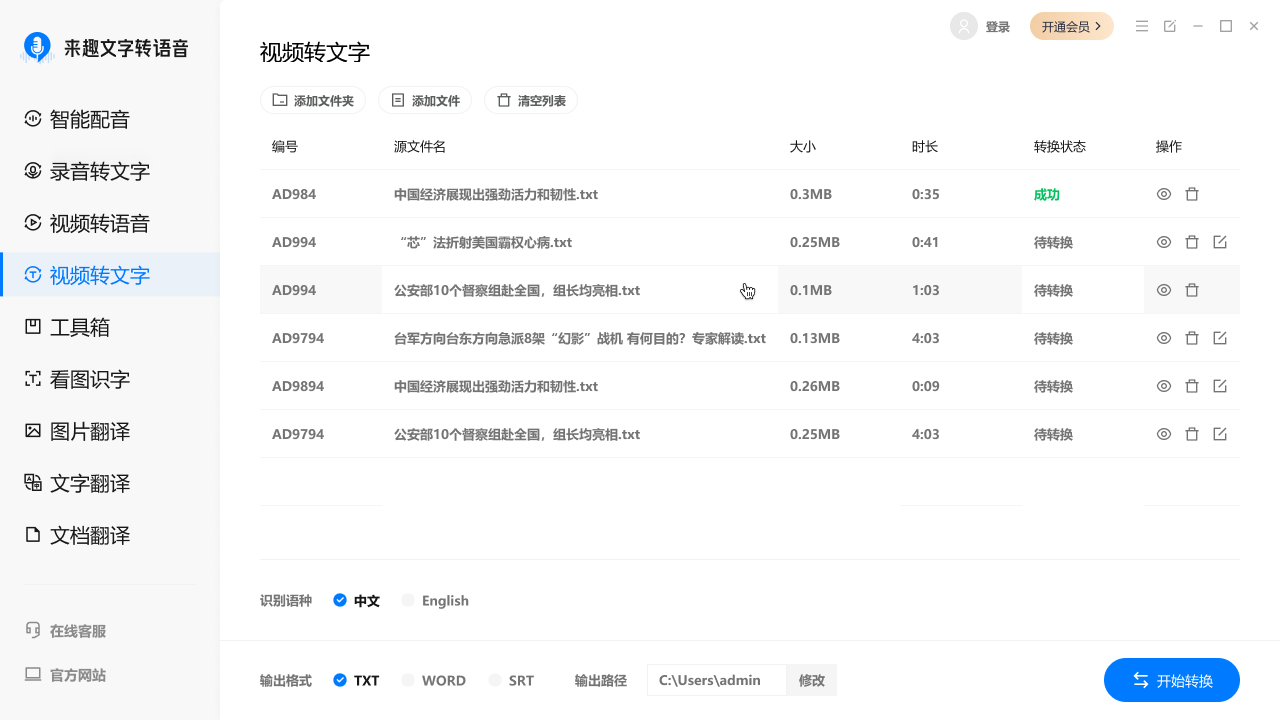1280x720 pixels.
Task: Edit the AD9894 row
Action: (1220, 386)
